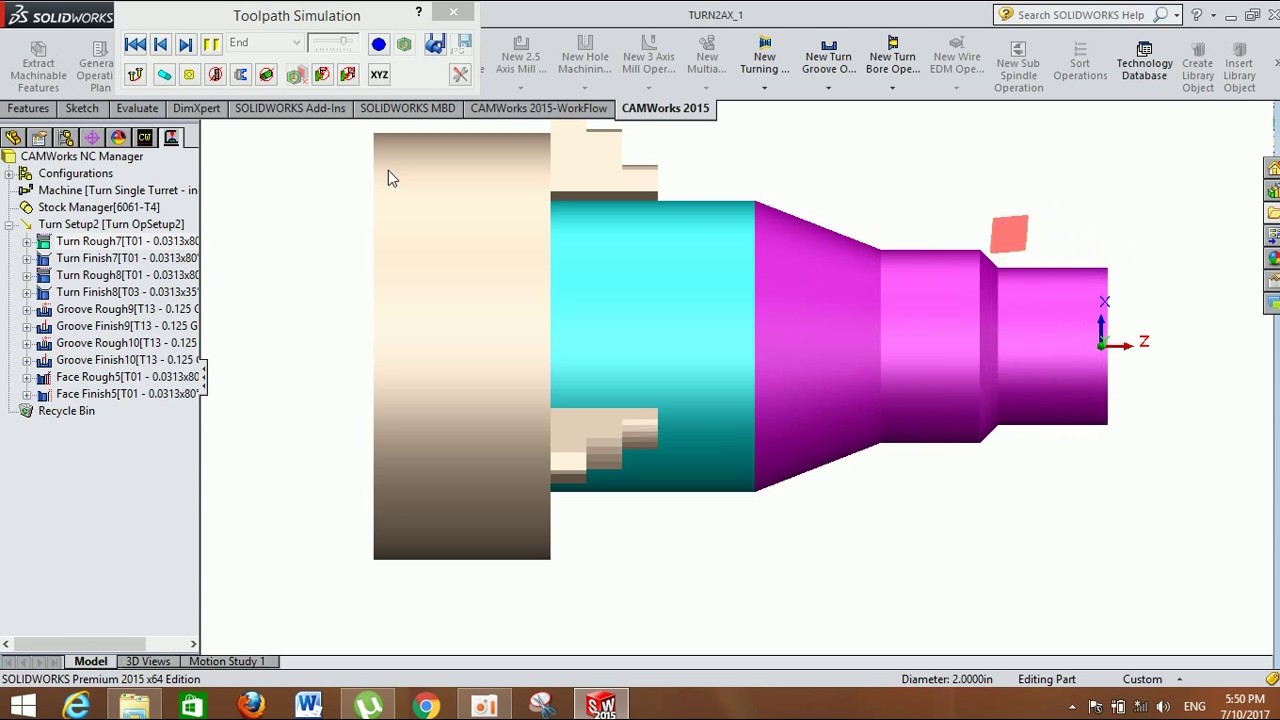Expand the Groove Rough9 operation
This screenshot has height=720, width=1280.
pyautogui.click(x=27, y=310)
